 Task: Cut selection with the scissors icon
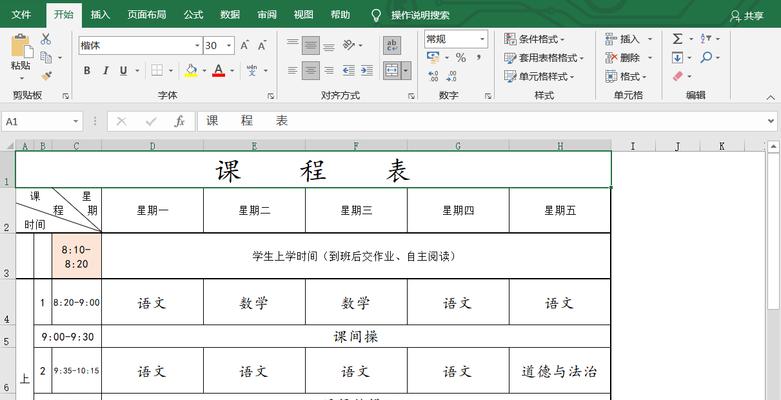(x=46, y=39)
